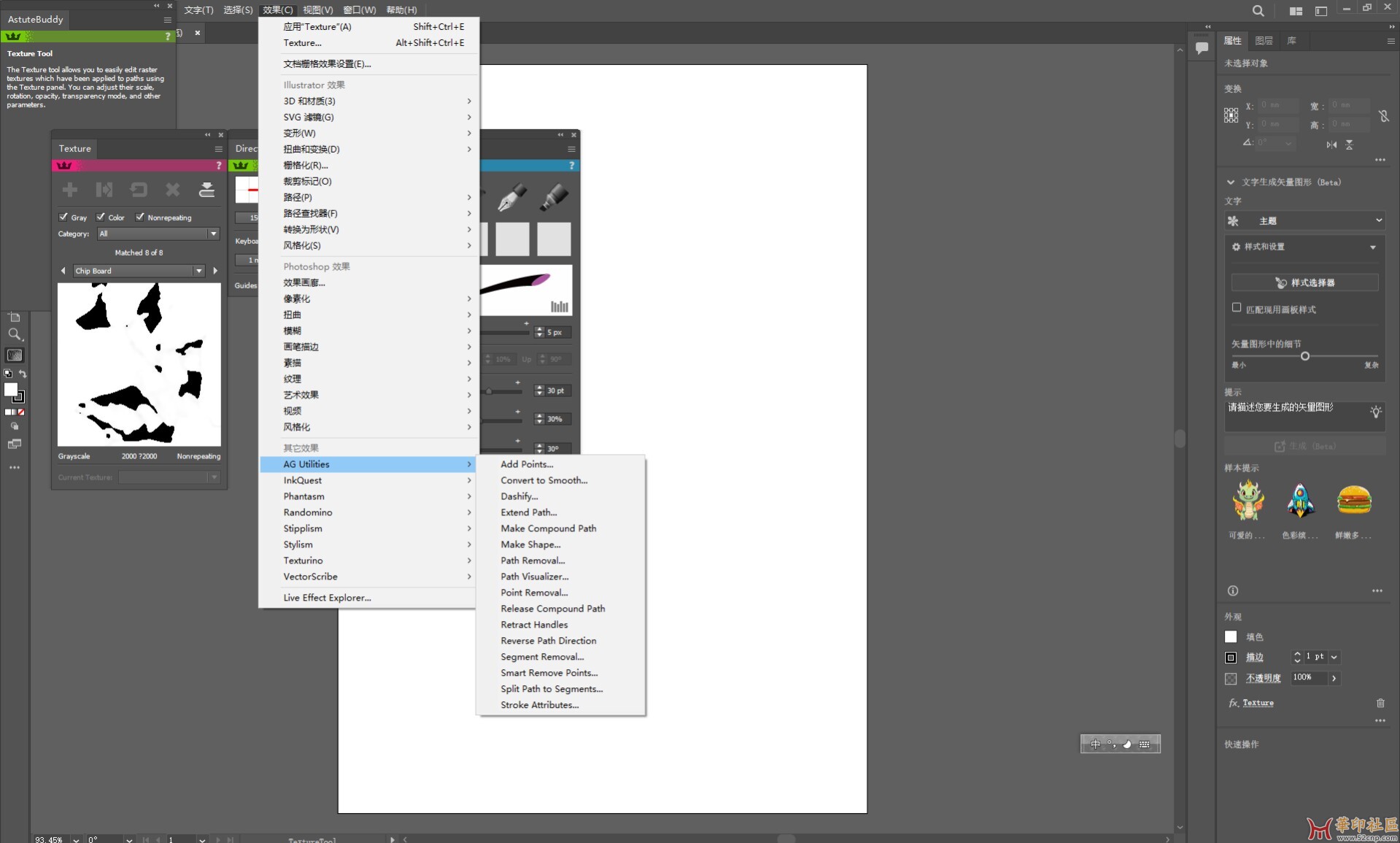Select the dragon sample prompt thumbnail

[x=1248, y=501]
